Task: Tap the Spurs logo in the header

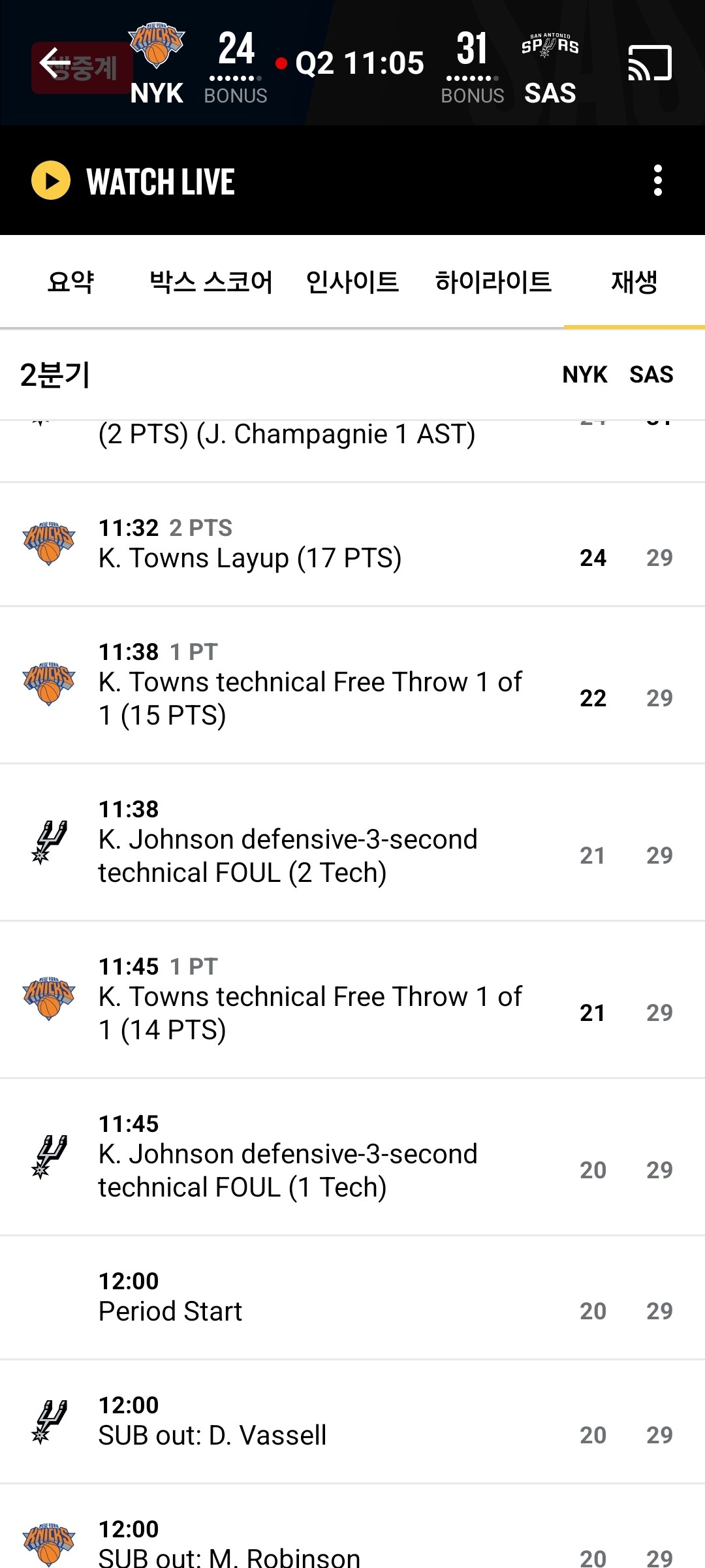Action: [x=550, y=46]
